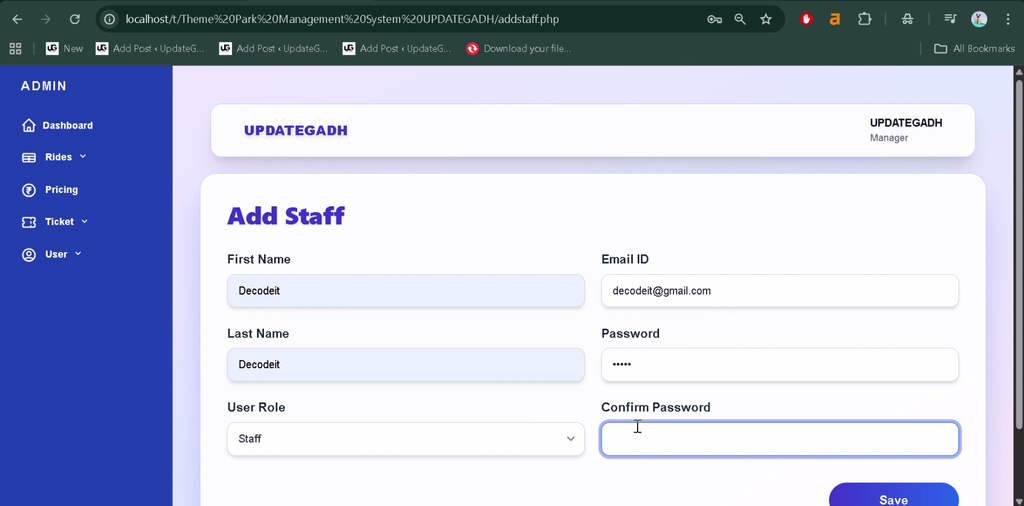Expand the Ticket submenu chevron
1024x506 pixels.
click(x=84, y=221)
